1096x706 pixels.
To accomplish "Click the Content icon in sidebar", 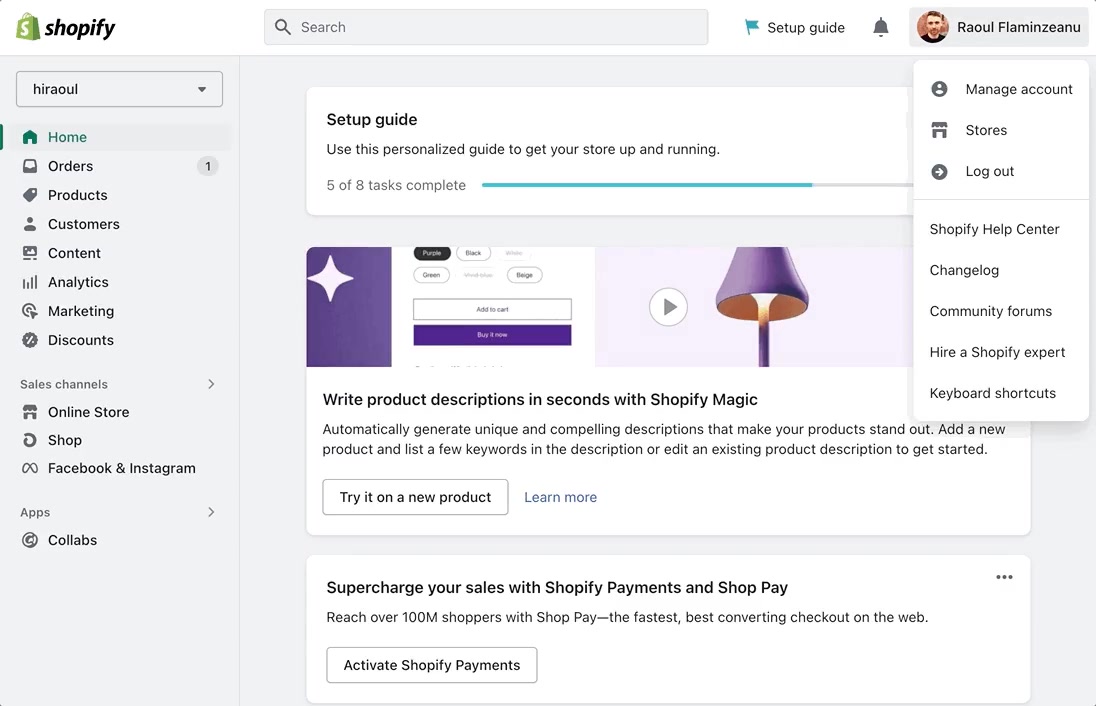I will (x=30, y=253).
